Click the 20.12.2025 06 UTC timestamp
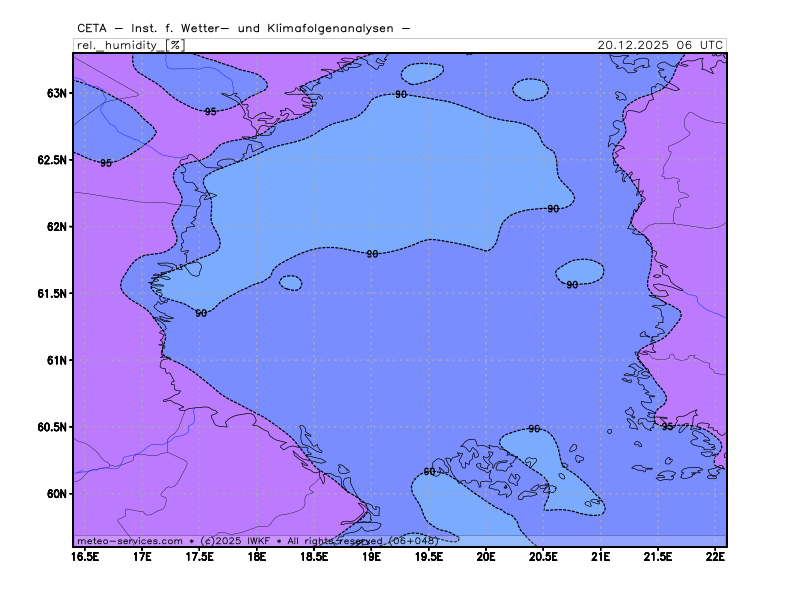The height and width of the screenshot is (600, 800). [660, 45]
